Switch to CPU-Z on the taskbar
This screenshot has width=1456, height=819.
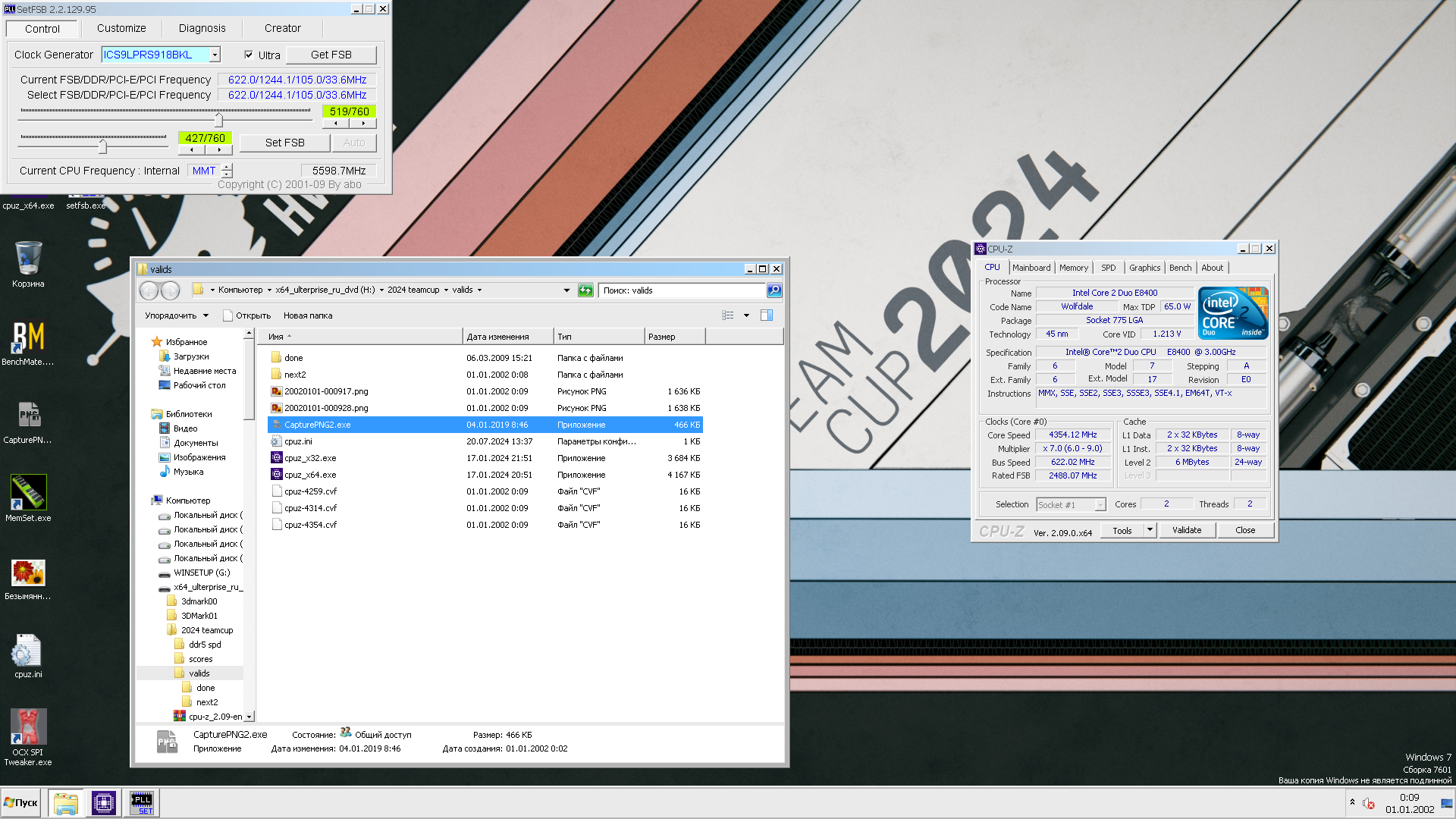(x=103, y=803)
